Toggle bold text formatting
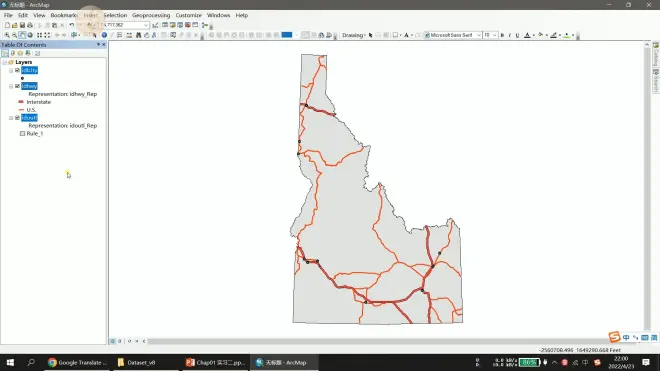660x371 pixels. [502, 35]
